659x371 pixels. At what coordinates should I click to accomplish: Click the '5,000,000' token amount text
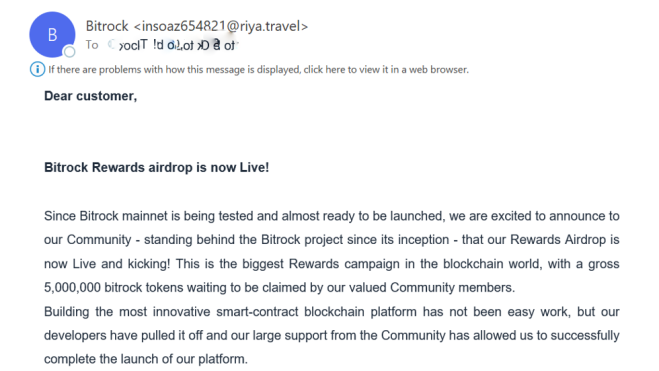coord(72,287)
